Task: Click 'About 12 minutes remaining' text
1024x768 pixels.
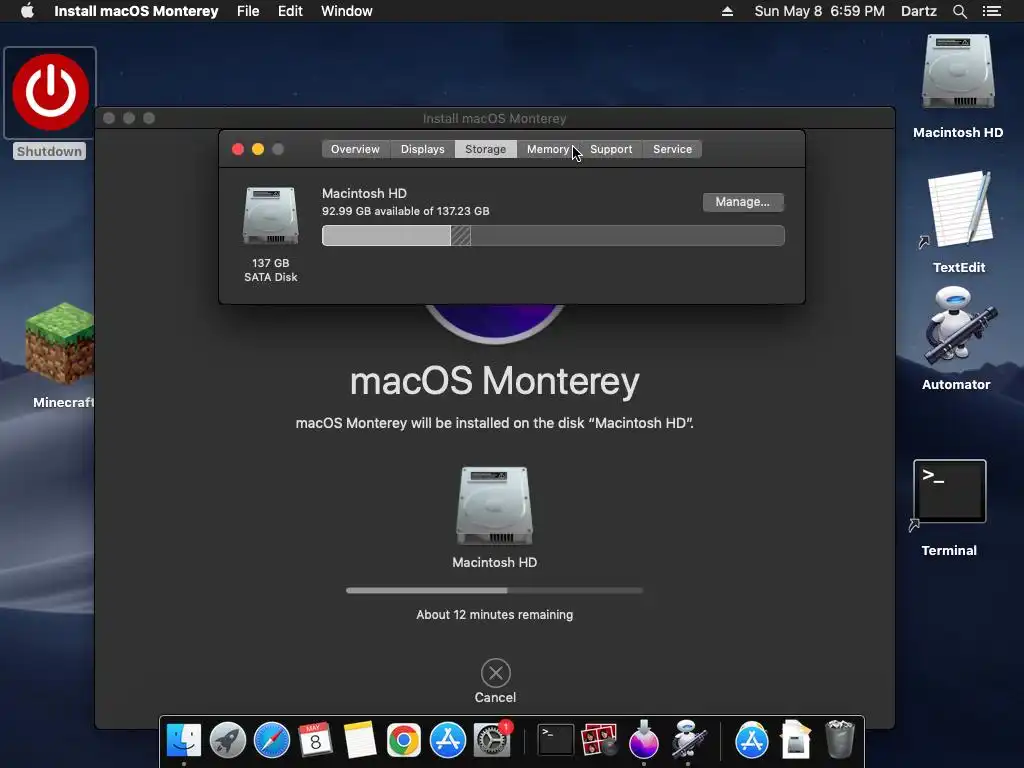Action: [x=494, y=615]
